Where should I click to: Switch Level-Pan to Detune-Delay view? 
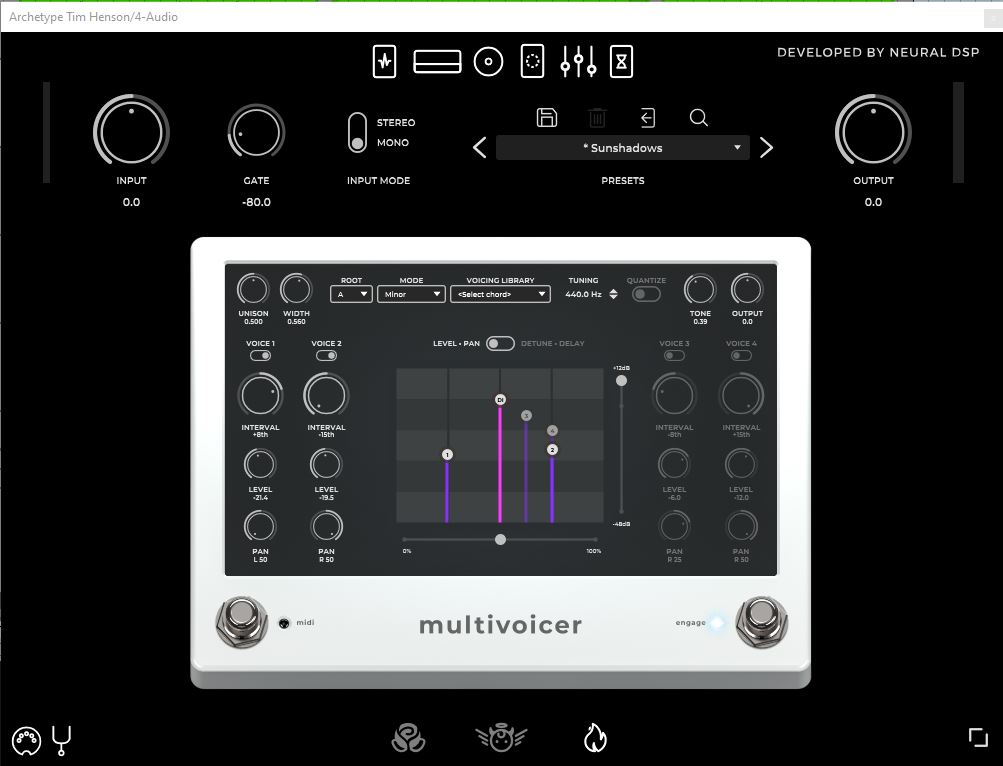[500, 344]
